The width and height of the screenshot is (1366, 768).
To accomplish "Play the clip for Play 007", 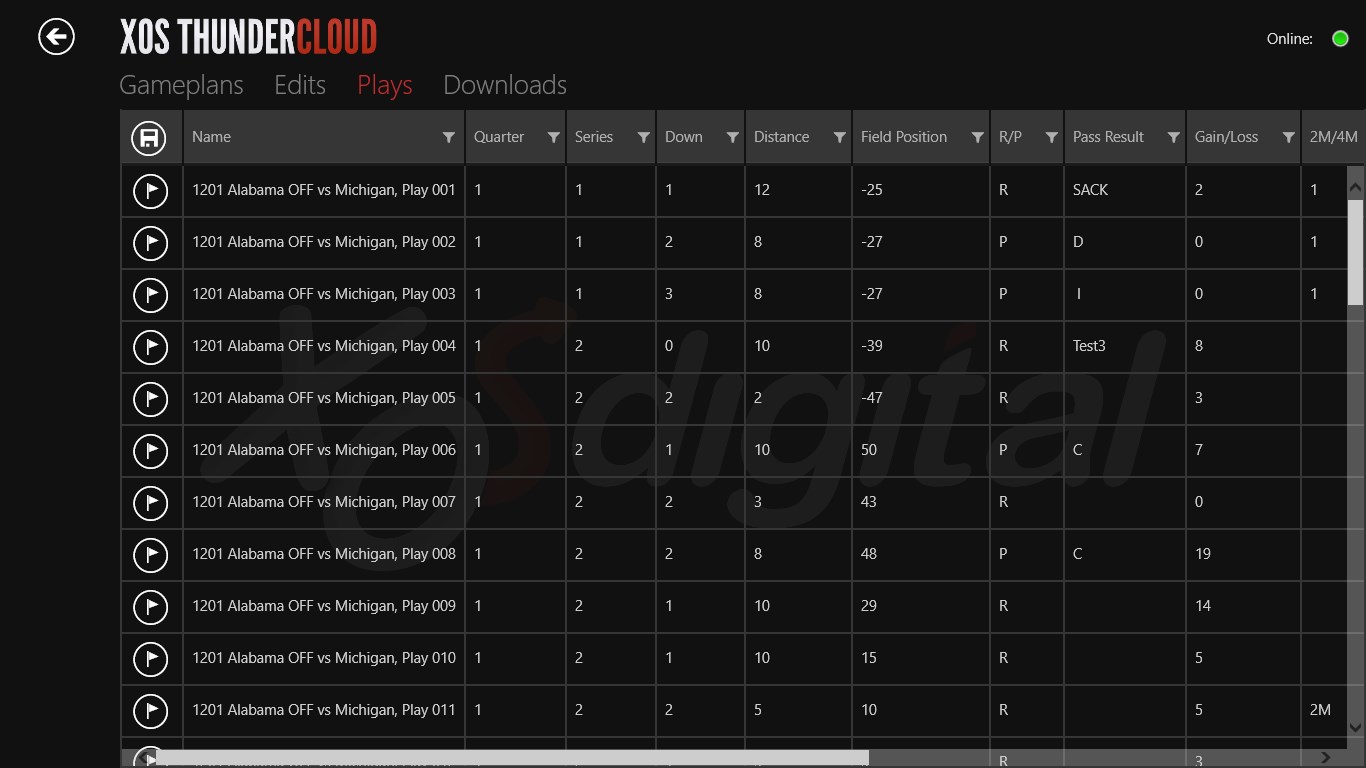I will tap(151, 502).
